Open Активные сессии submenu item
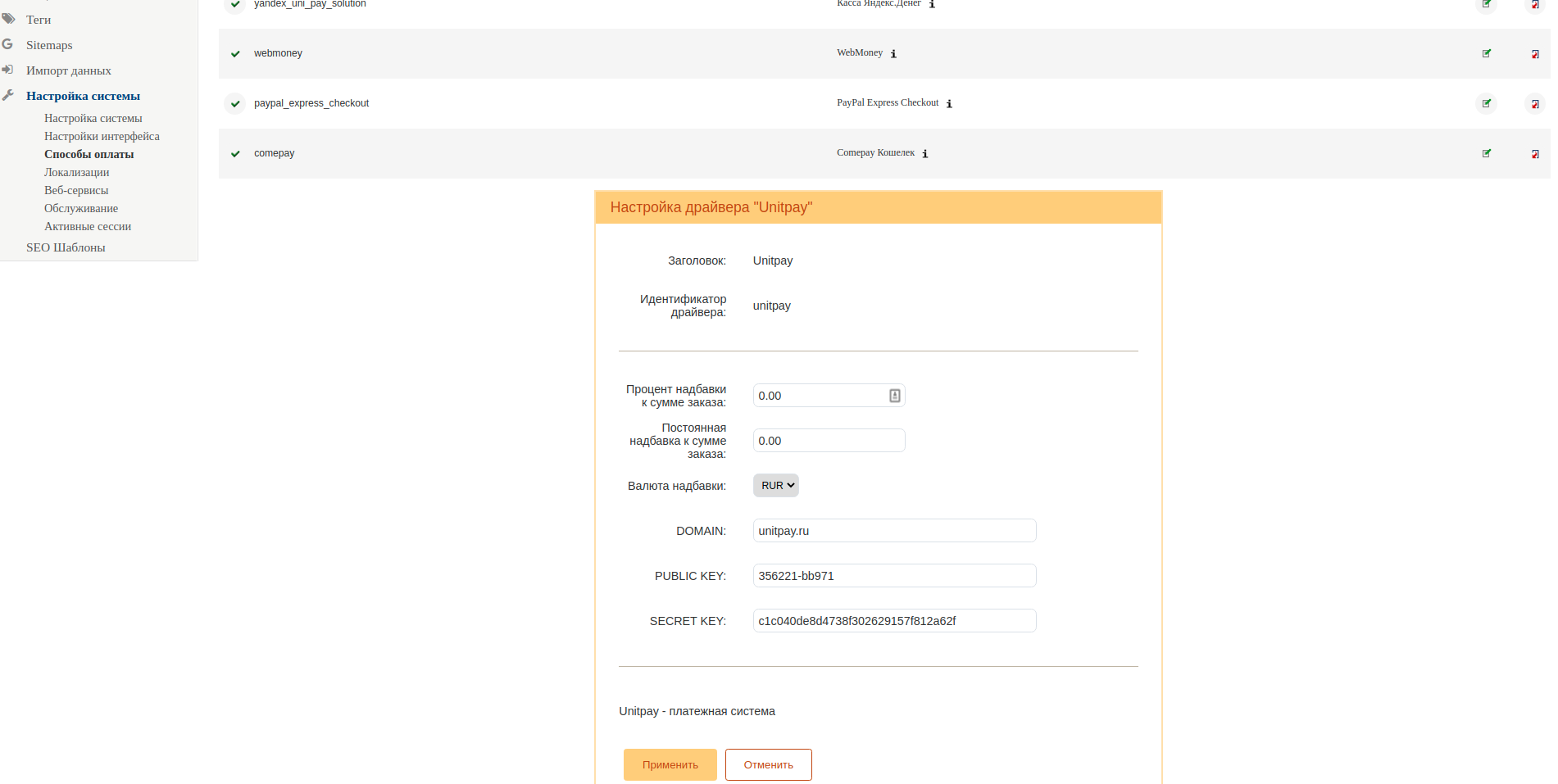This screenshot has height=784, width=1558. (88, 226)
